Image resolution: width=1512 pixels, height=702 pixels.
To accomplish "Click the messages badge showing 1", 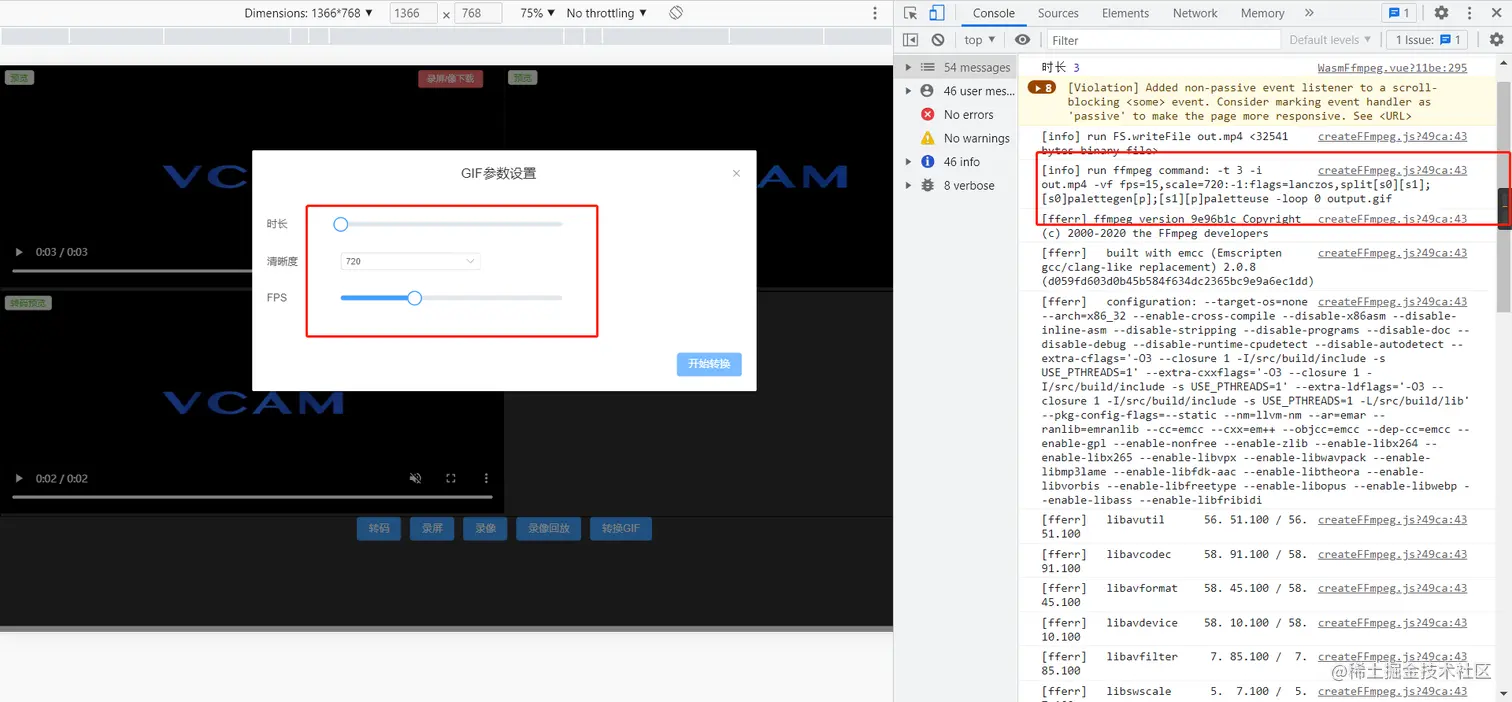I will (x=1398, y=13).
